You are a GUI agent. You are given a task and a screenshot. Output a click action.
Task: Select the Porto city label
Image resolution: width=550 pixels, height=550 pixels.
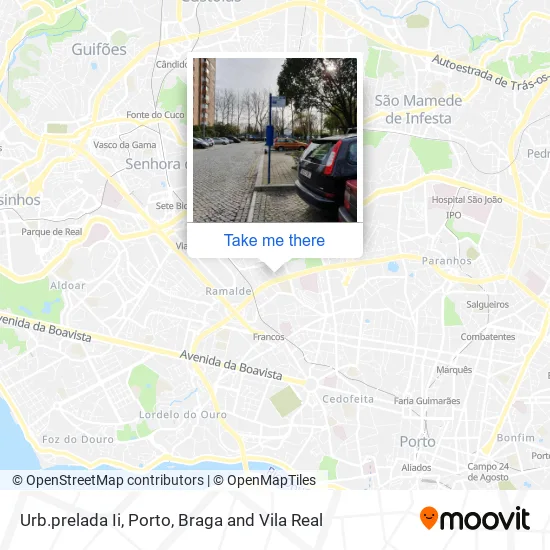pyautogui.click(x=417, y=442)
